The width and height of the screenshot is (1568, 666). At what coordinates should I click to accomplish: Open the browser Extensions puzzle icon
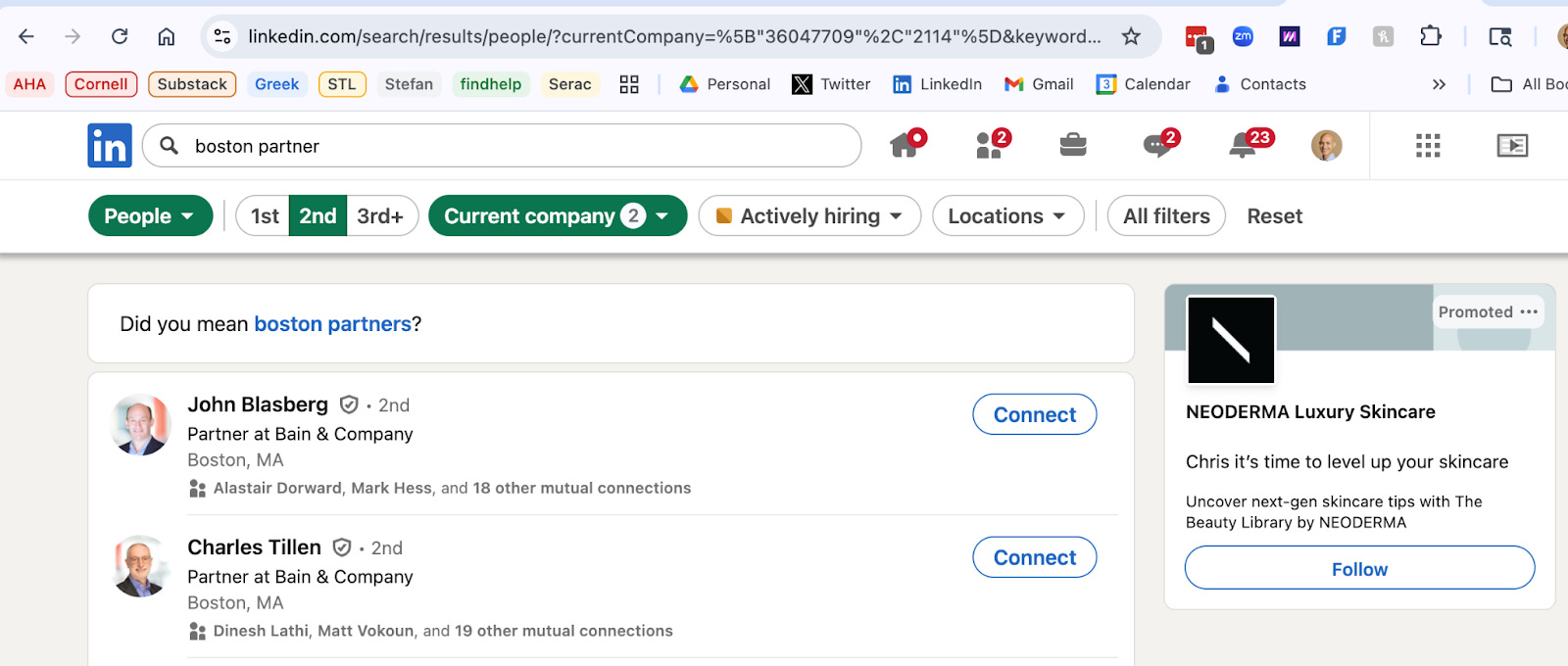point(1431,36)
